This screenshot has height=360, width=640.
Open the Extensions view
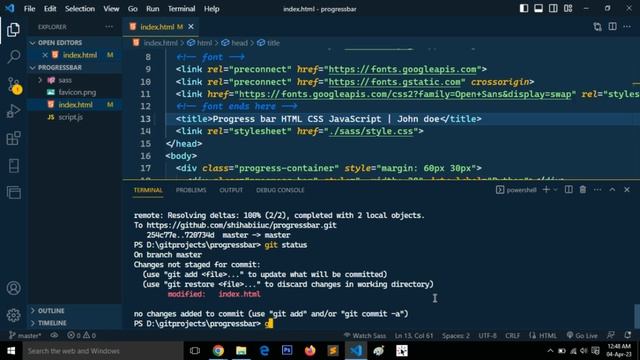point(13,138)
